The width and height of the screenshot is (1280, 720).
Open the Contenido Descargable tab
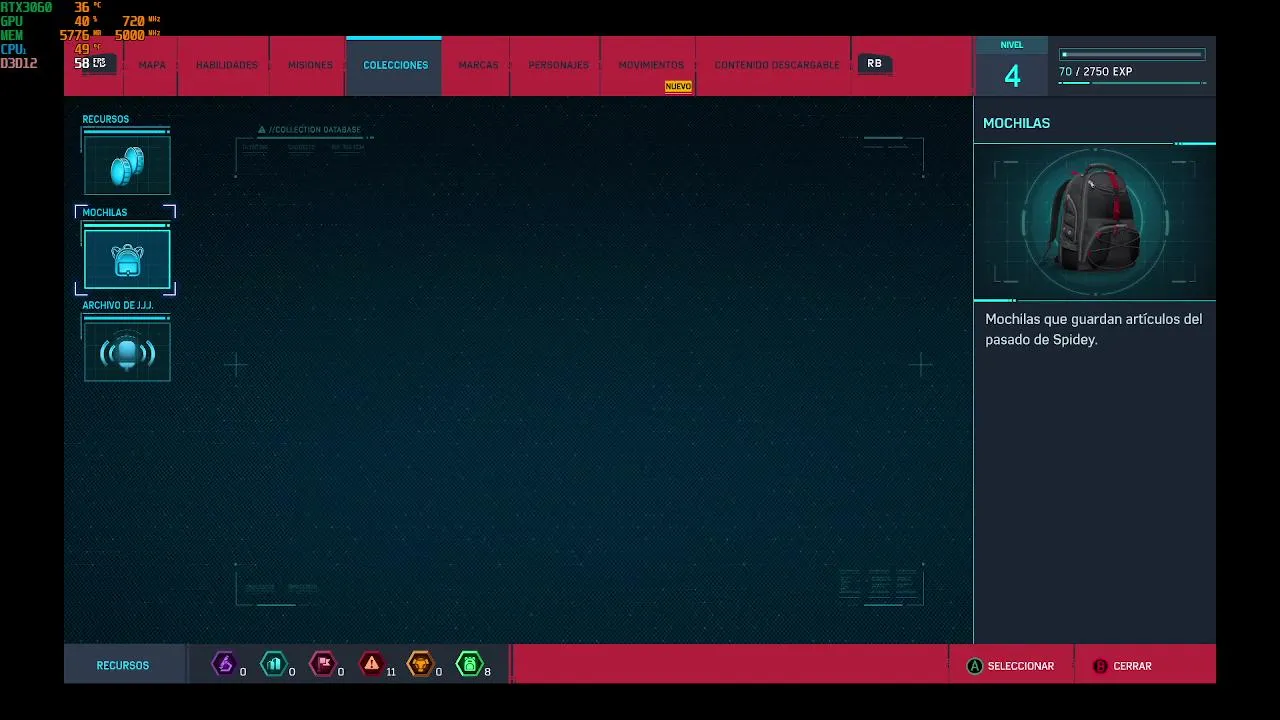pos(777,65)
